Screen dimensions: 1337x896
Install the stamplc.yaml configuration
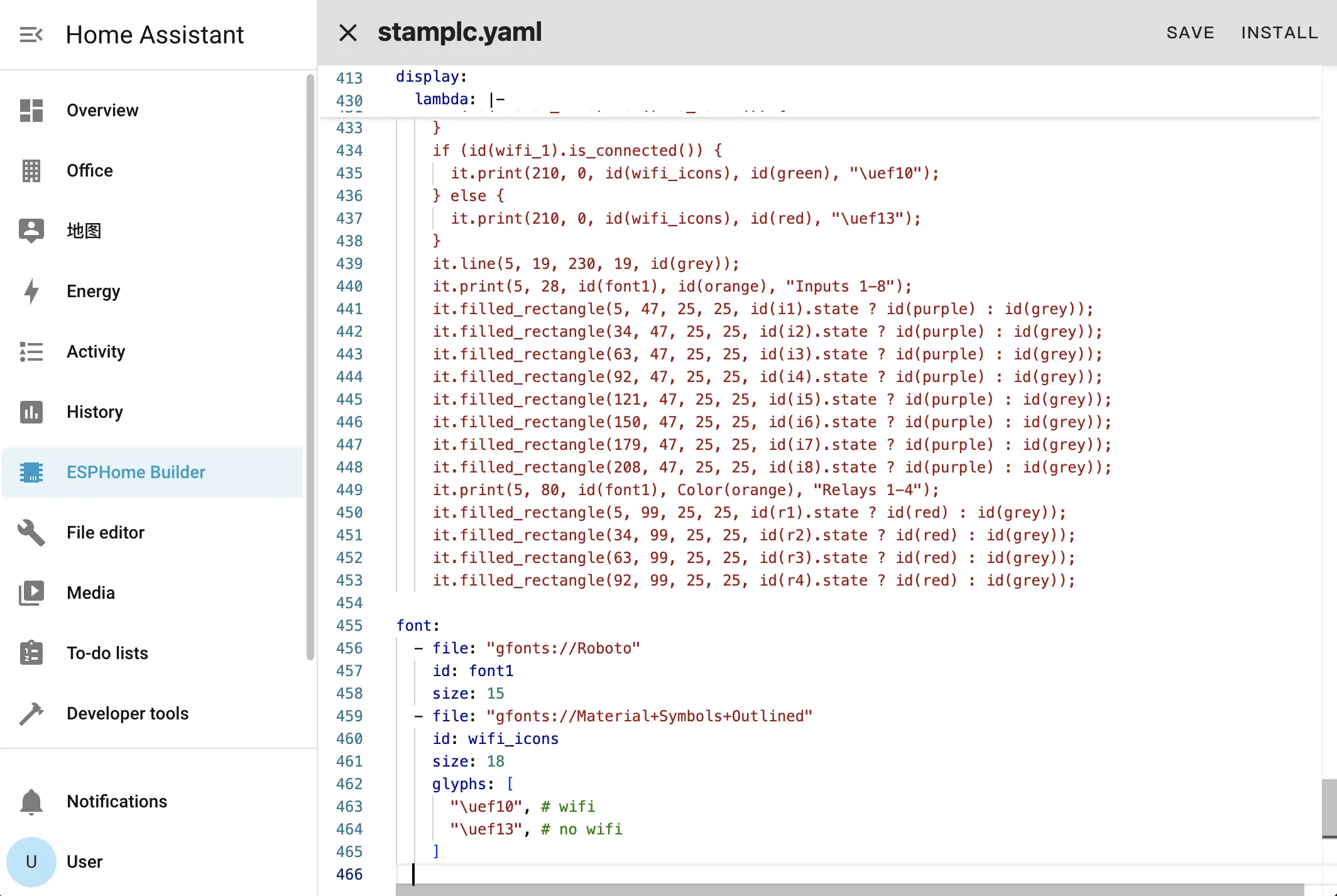coord(1279,33)
